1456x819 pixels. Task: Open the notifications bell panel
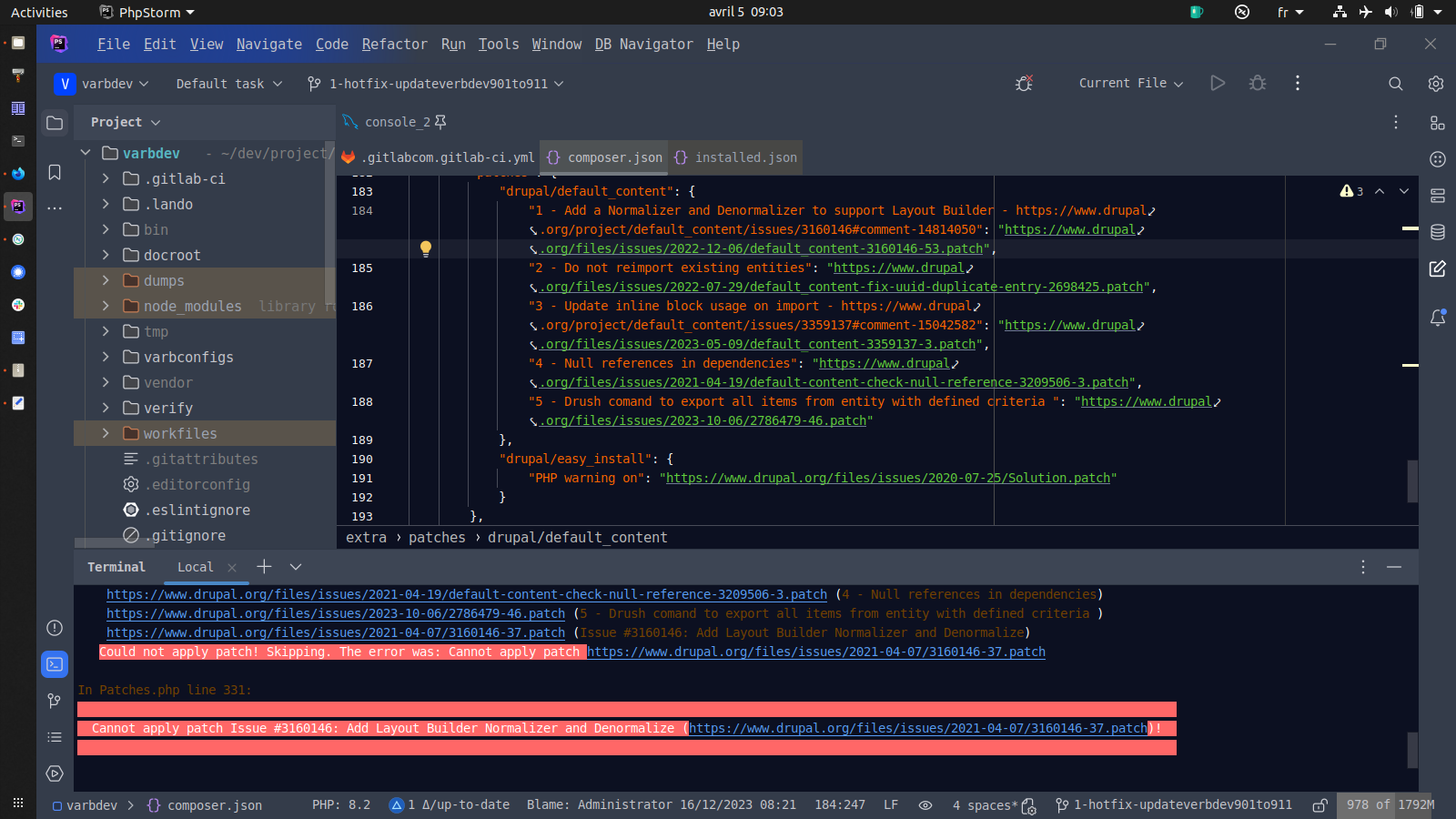(x=1438, y=318)
